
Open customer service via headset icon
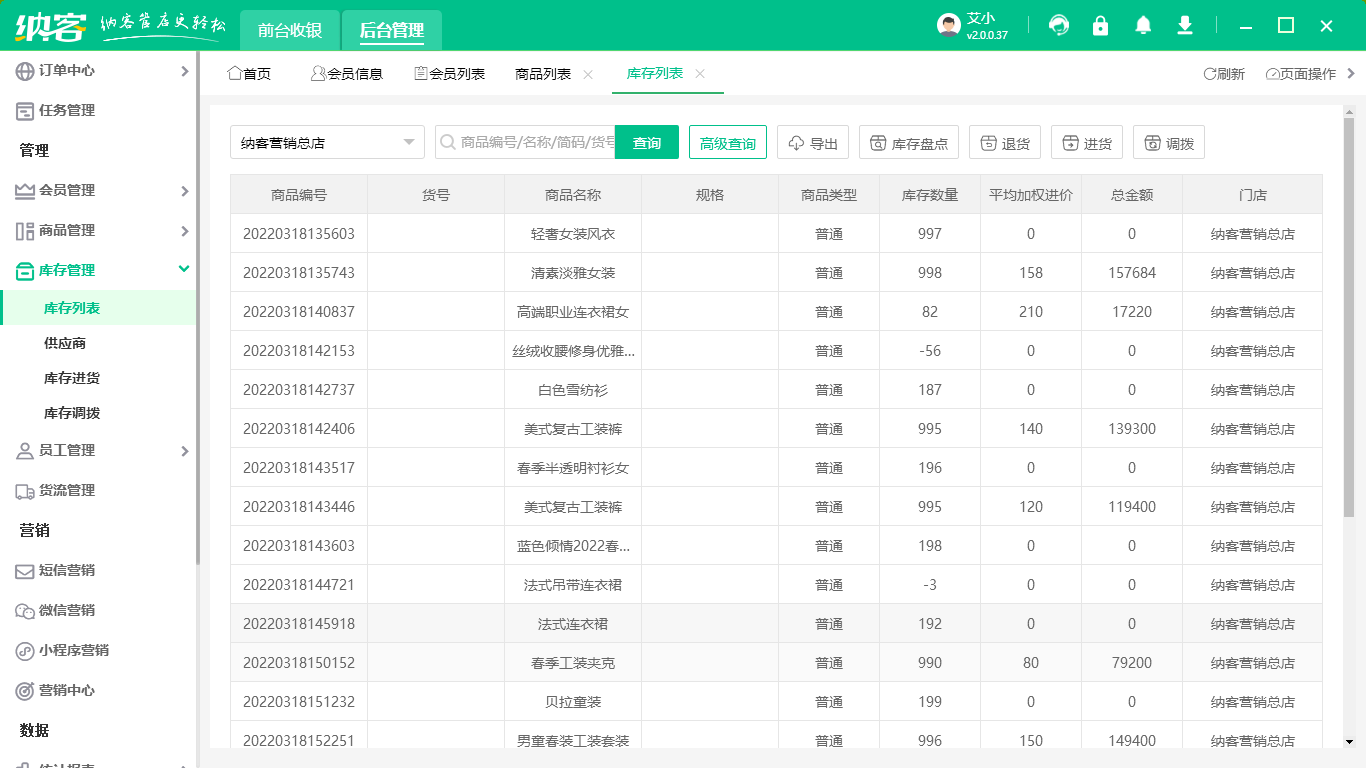[x=1059, y=25]
